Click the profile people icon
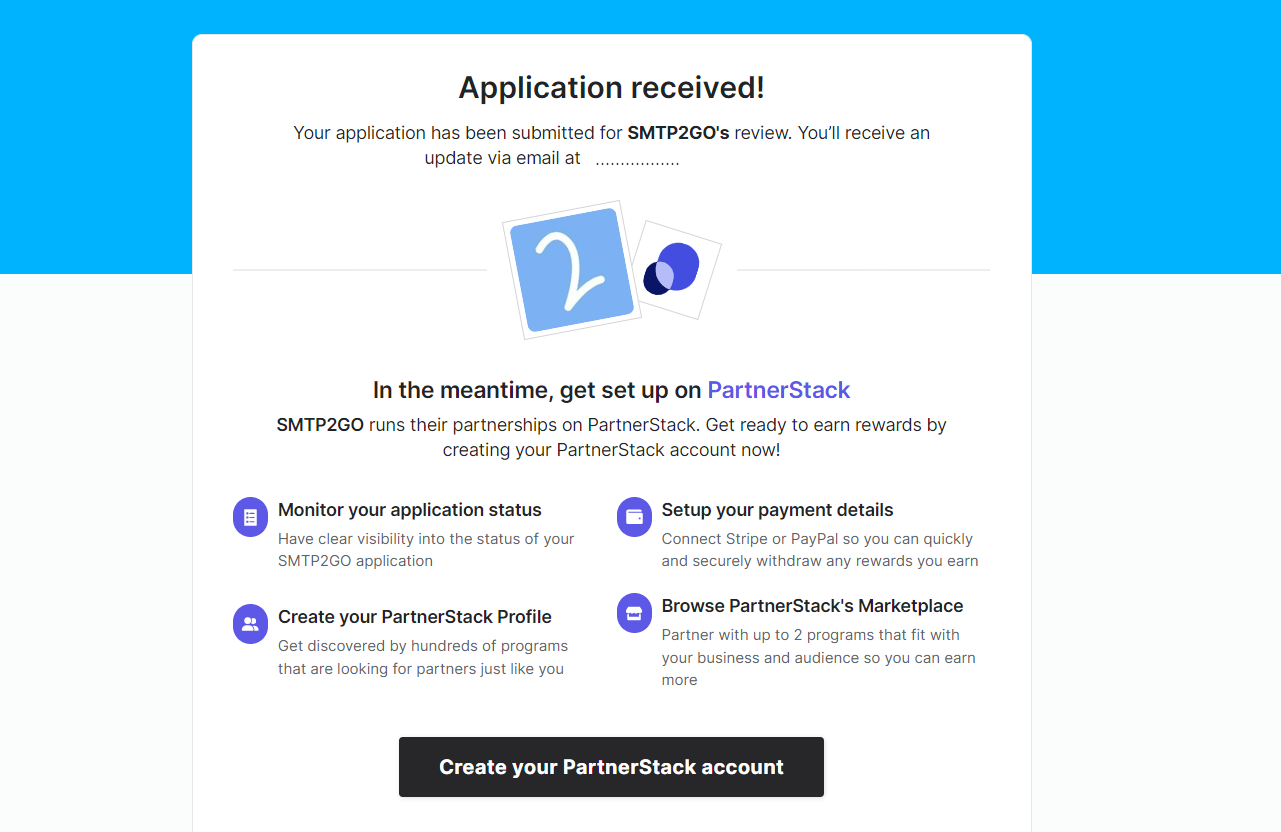Image resolution: width=1281 pixels, height=832 pixels. click(251, 624)
